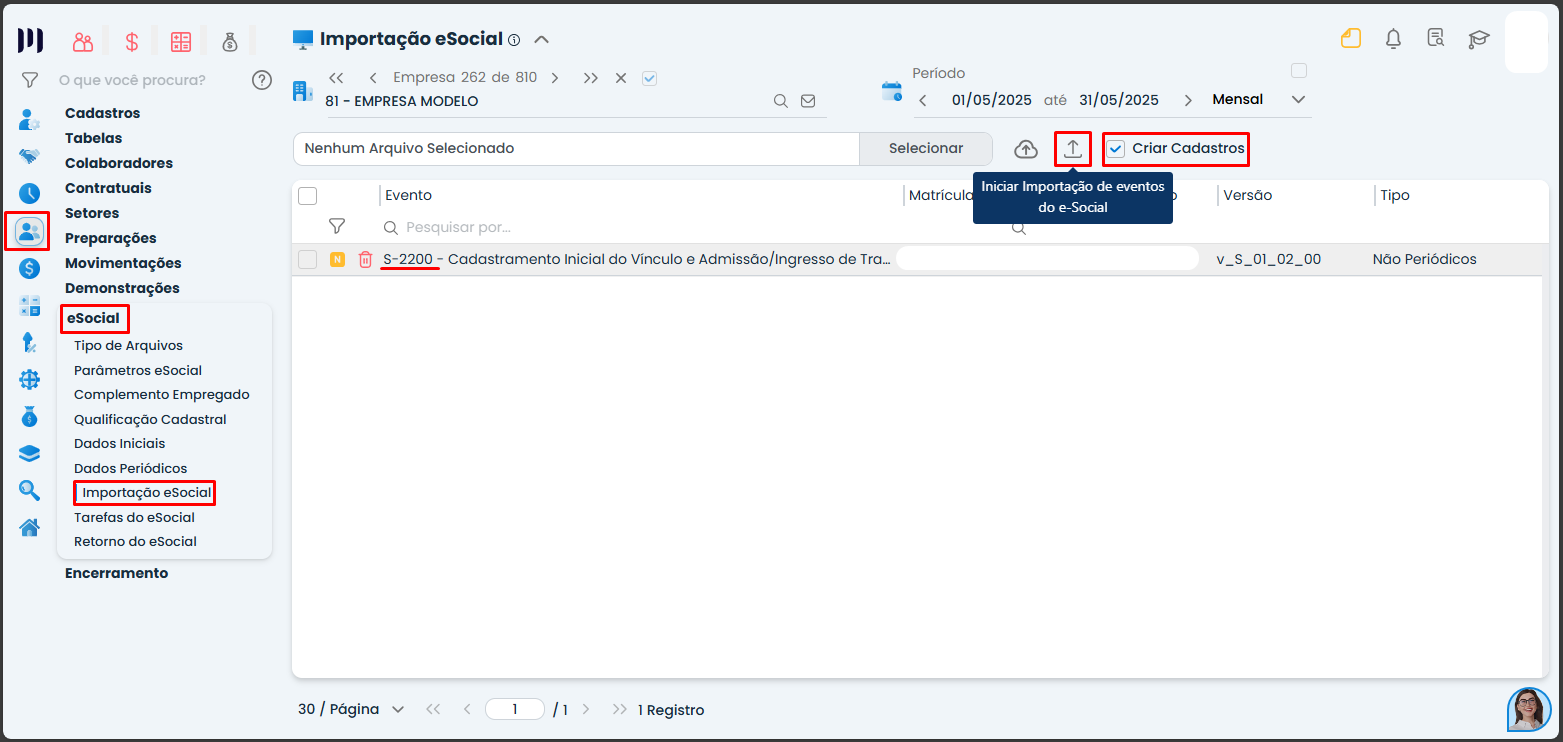Open the Movimentações menu
The image size is (1563, 742).
pyautogui.click(x=123, y=263)
